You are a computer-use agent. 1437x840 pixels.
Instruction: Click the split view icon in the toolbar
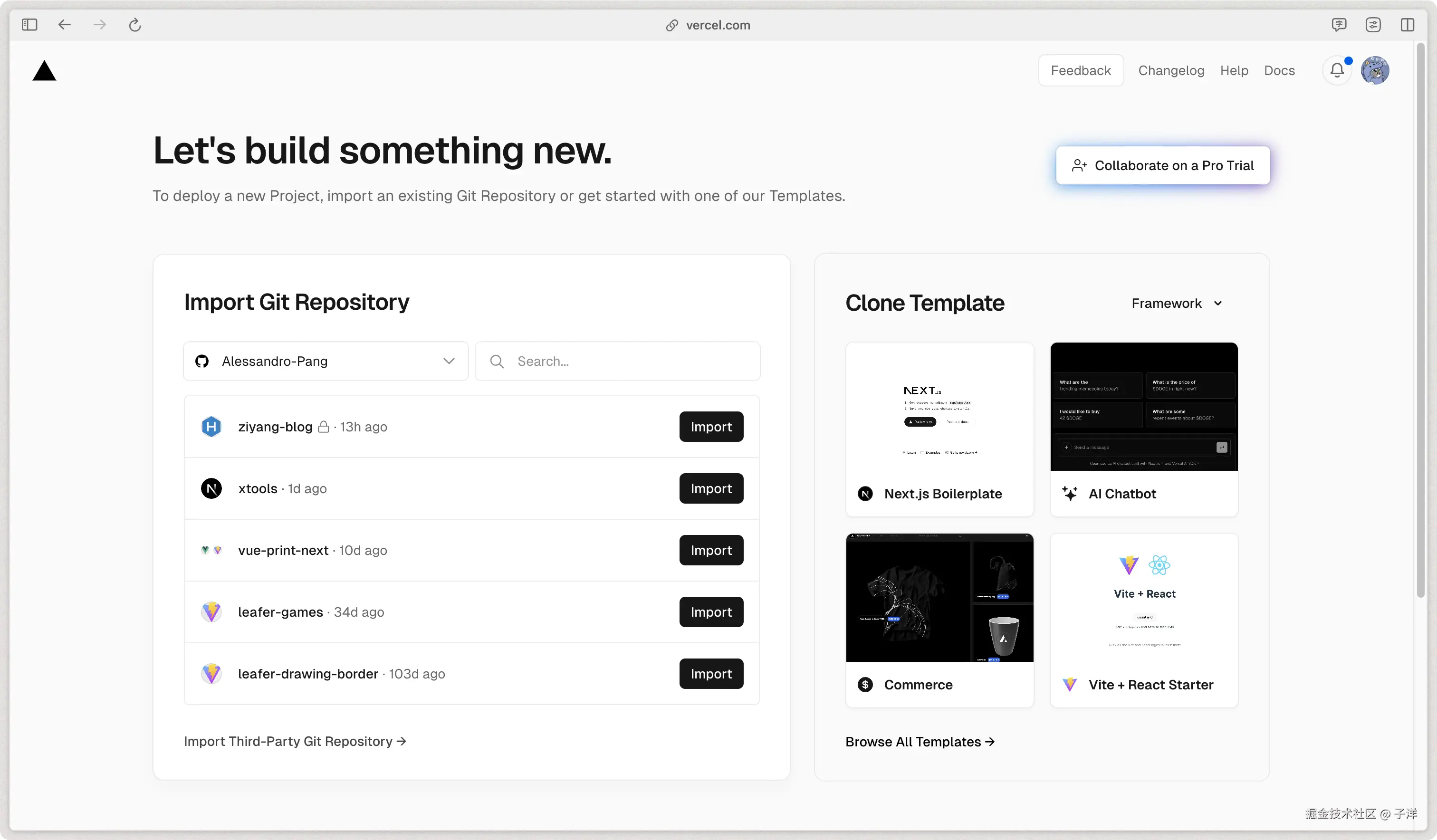1407,25
